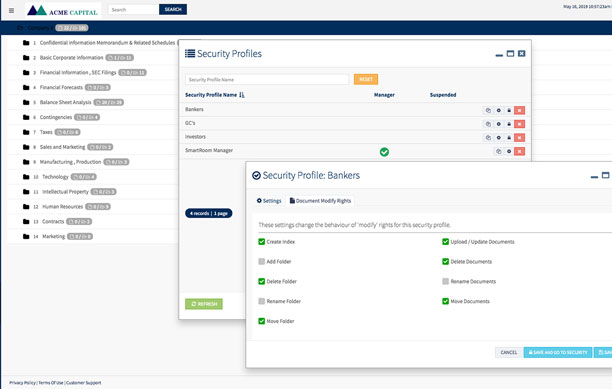Open the Financial Forecasts folder

(61, 87)
